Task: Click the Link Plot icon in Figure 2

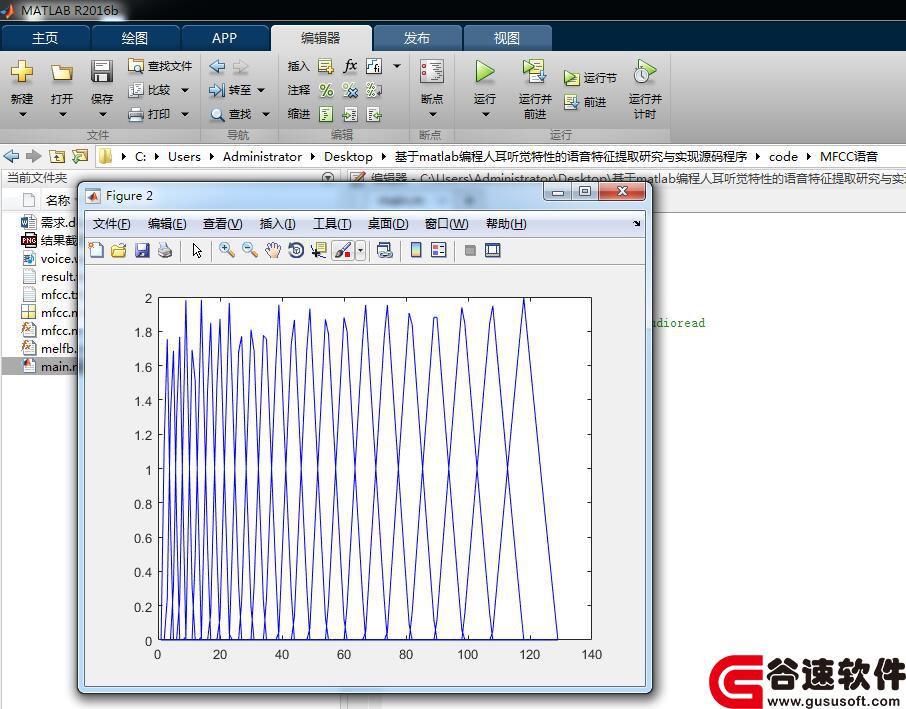Action: tap(384, 250)
